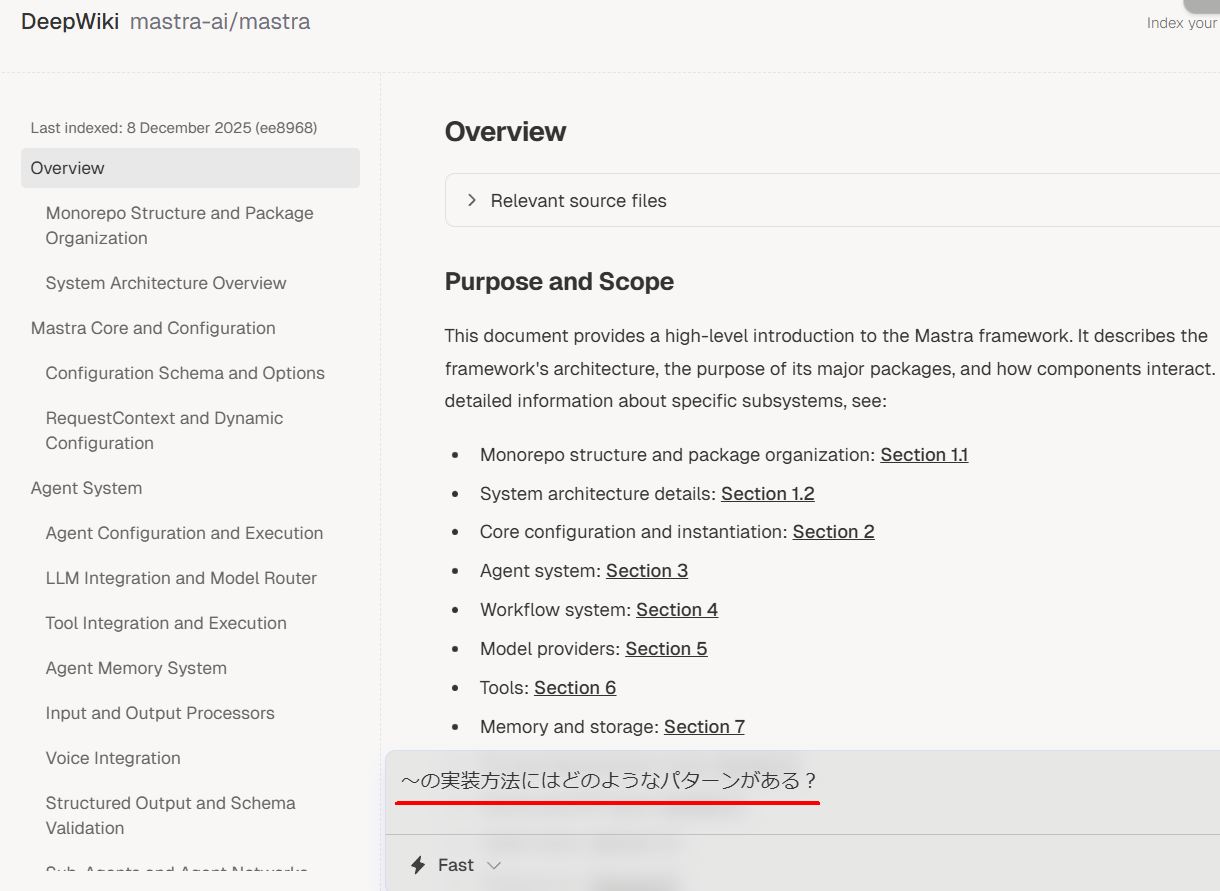The height and width of the screenshot is (891, 1220).
Task: Open Monorepo Structure and Package Organization page
Action: coord(180,225)
